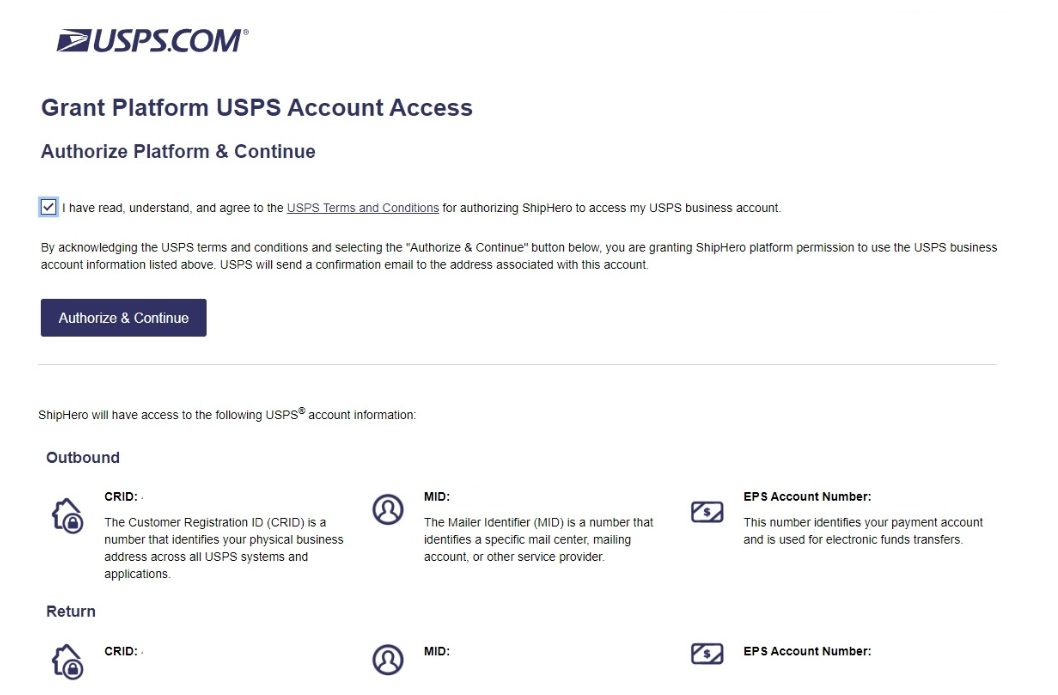Open the USPS Terms and Conditions link
This screenshot has height=695, width=1058.
(363, 208)
